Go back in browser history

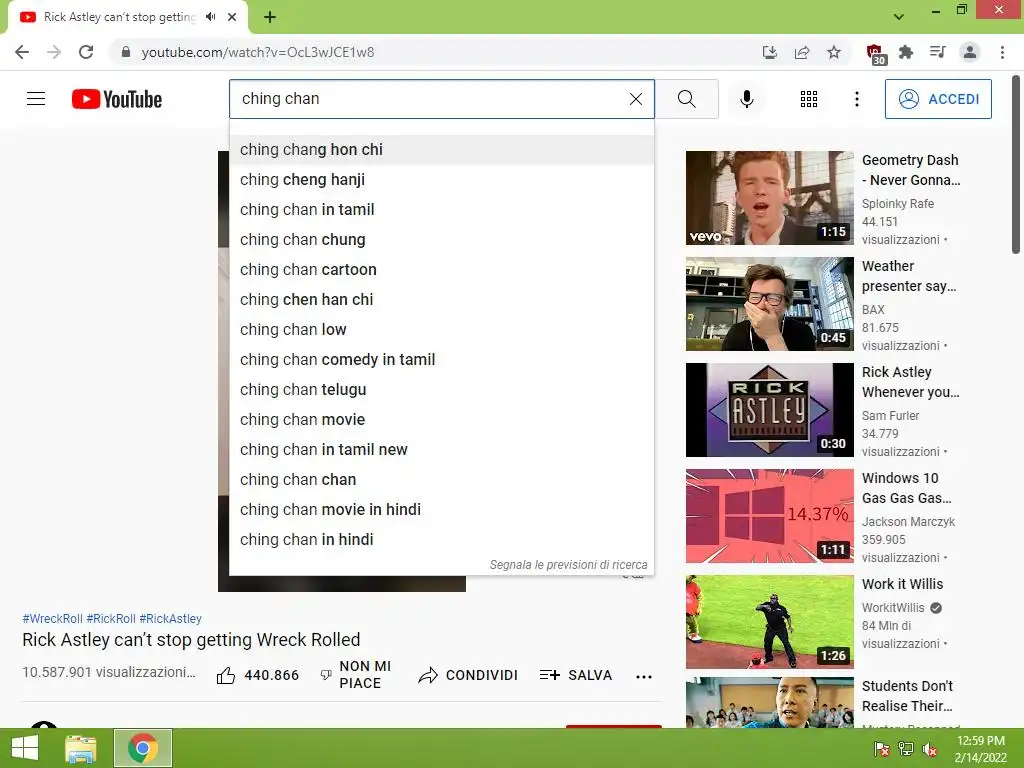pos(22,52)
